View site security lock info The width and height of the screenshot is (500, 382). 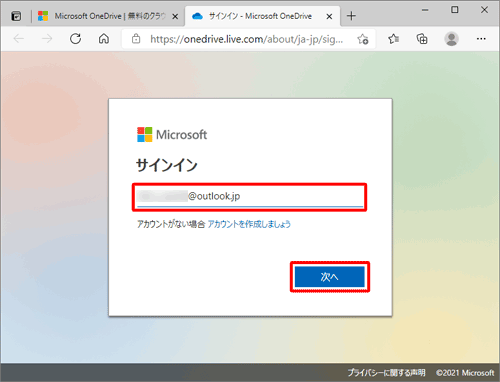(136, 39)
